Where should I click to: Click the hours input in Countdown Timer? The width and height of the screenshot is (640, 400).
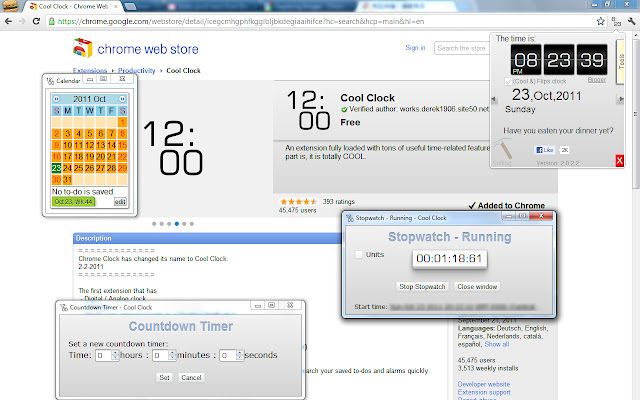[x=104, y=355]
